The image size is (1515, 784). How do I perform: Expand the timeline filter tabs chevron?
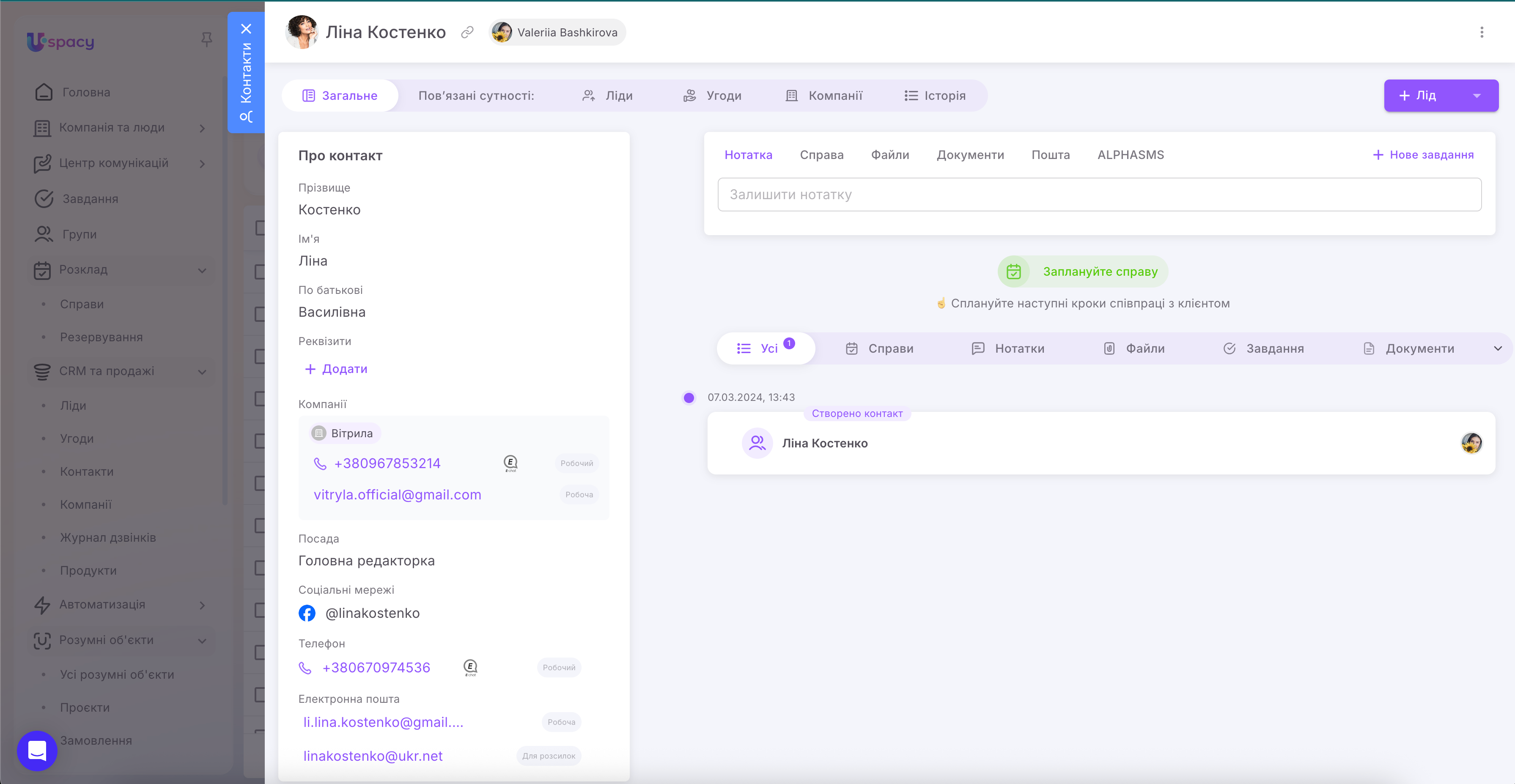1497,348
